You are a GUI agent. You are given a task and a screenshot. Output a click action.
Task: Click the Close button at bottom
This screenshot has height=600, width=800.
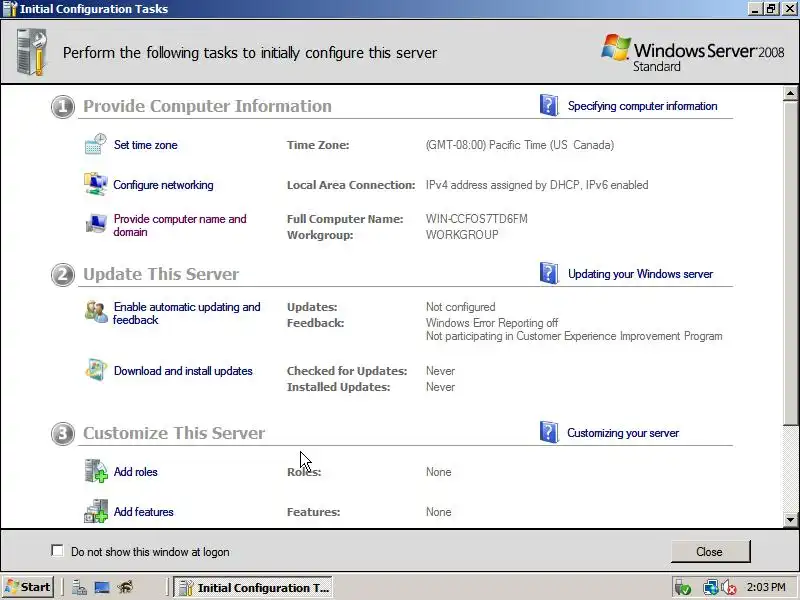point(710,552)
